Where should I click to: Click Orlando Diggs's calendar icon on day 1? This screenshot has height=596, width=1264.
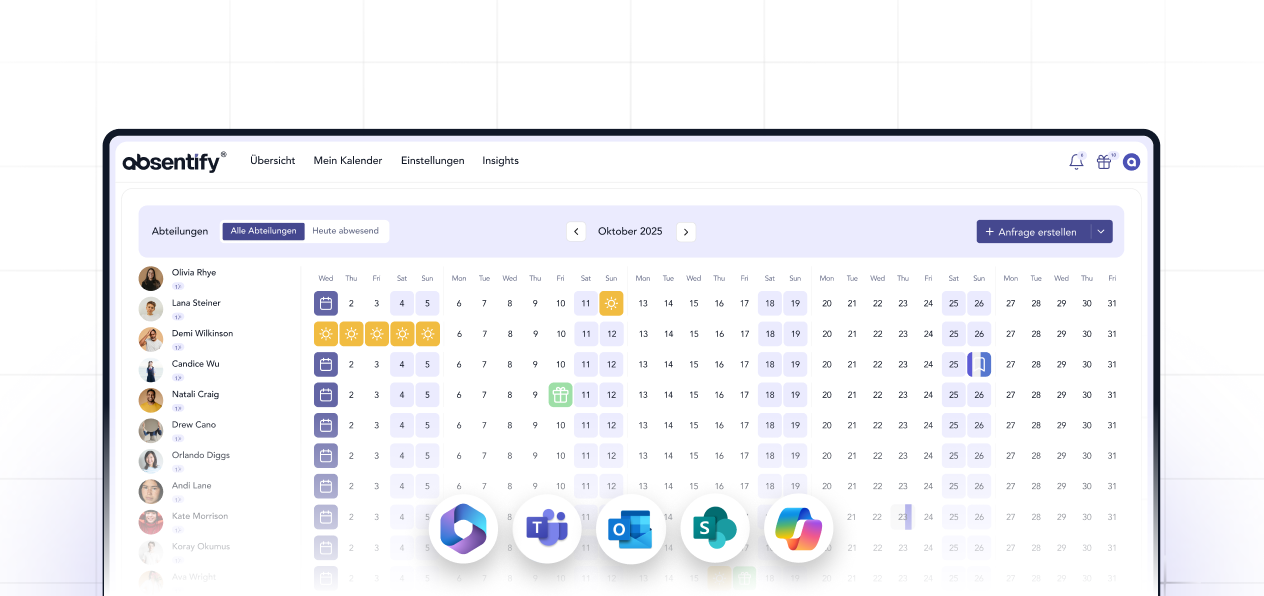pyautogui.click(x=326, y=456)
